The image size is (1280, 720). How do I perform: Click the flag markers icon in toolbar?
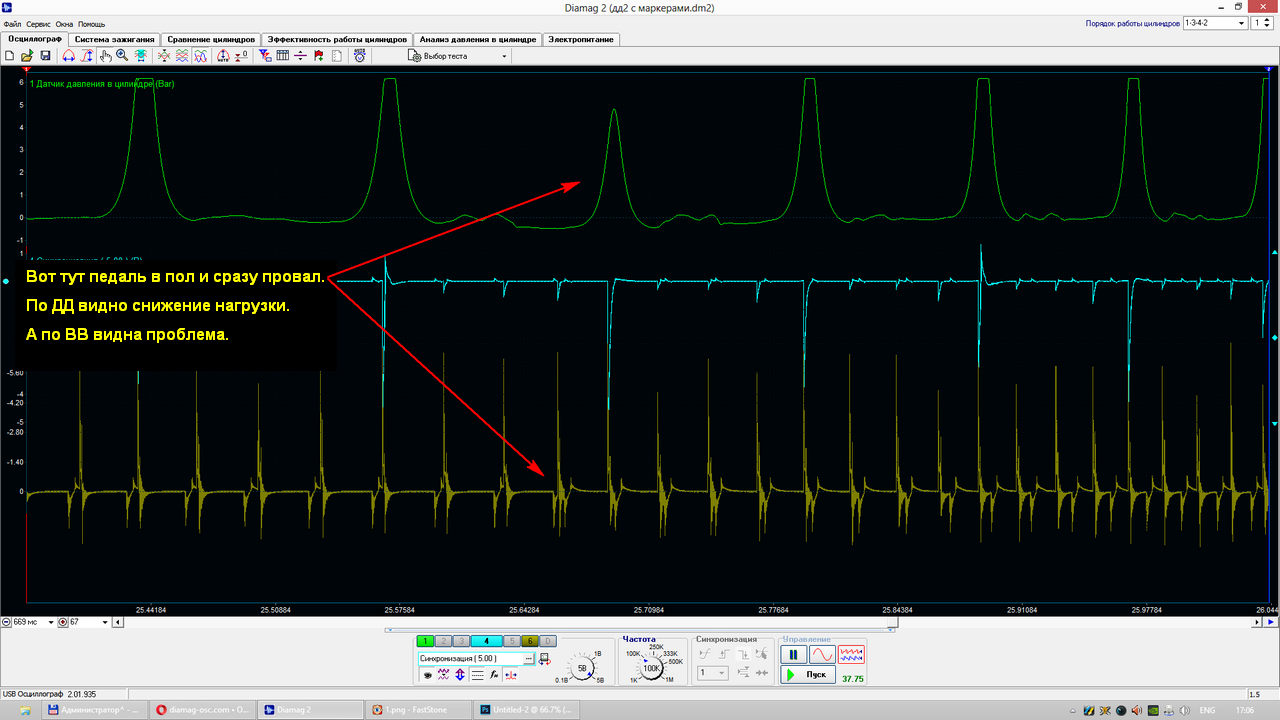[319, 56]
